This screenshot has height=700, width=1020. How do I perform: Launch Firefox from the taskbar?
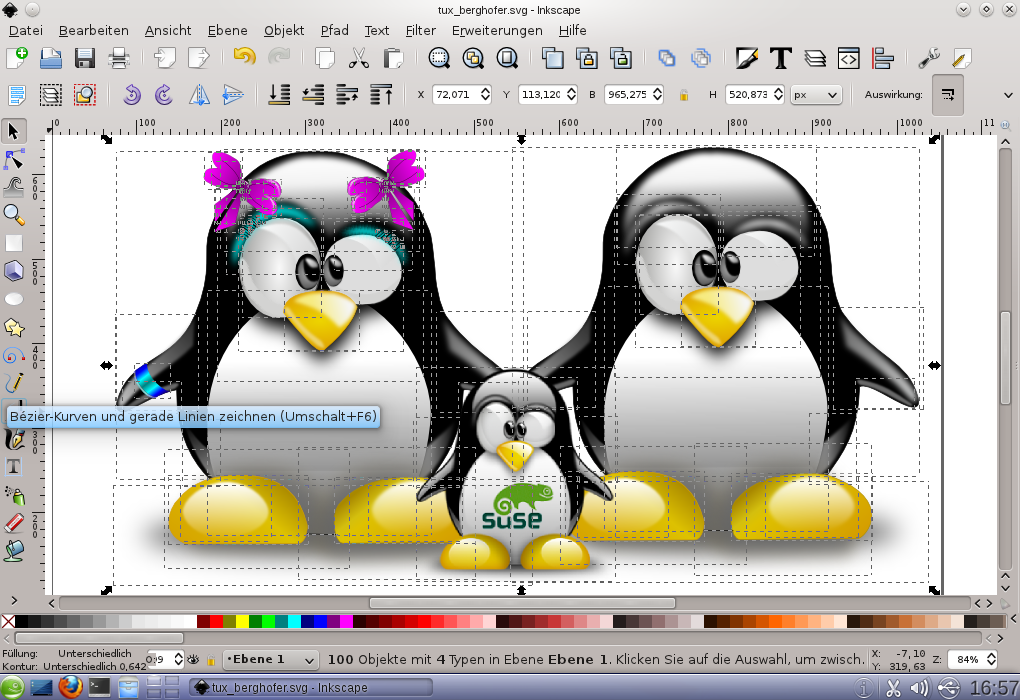click(70, 687)
